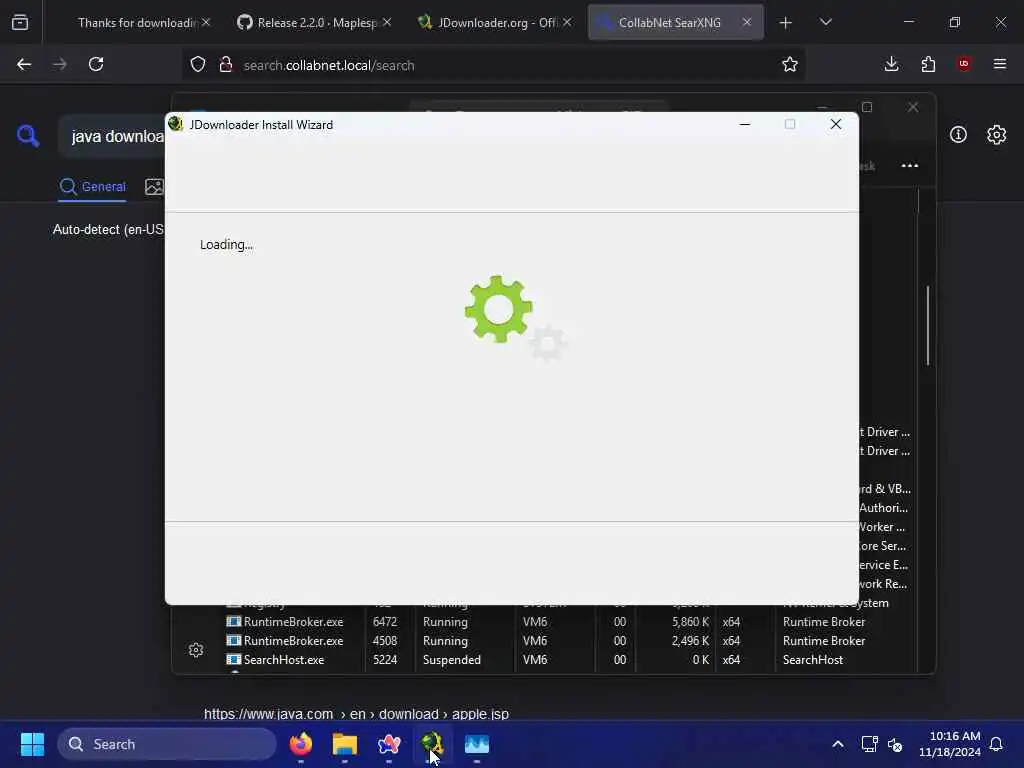Switch to 'Thanks for downloading' tab

136,23
